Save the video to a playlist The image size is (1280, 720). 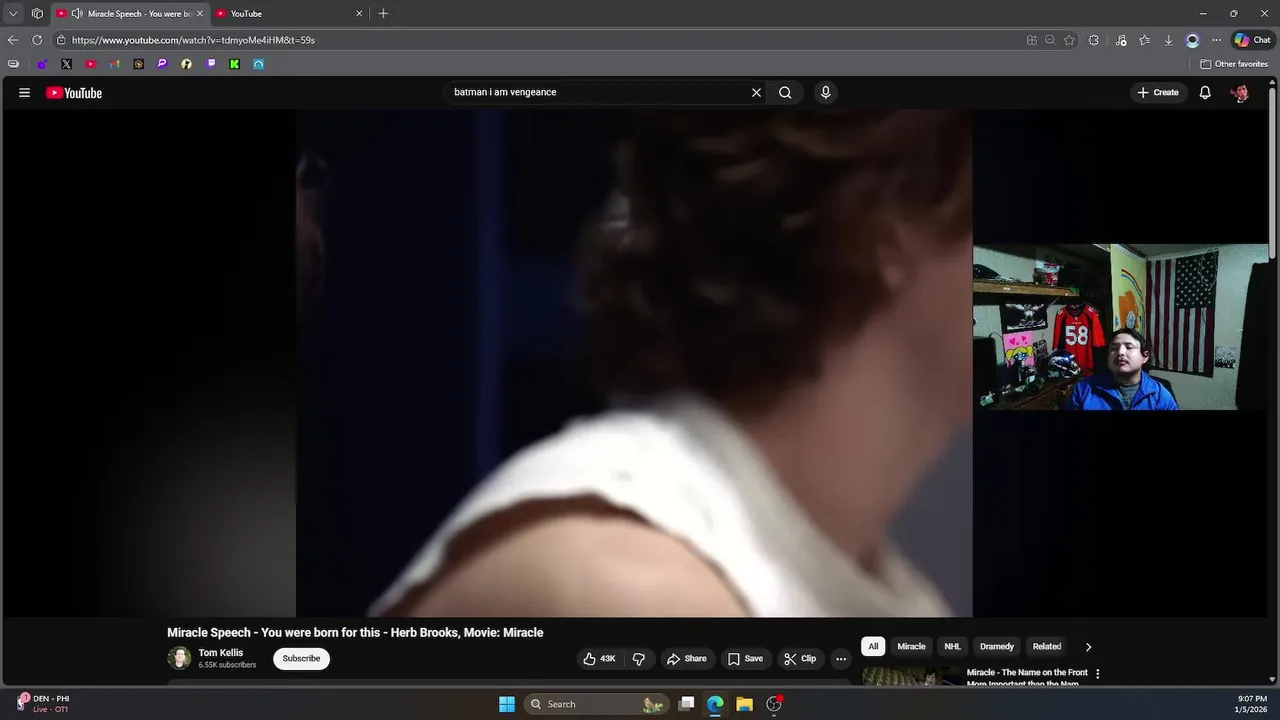pos(746,658)
